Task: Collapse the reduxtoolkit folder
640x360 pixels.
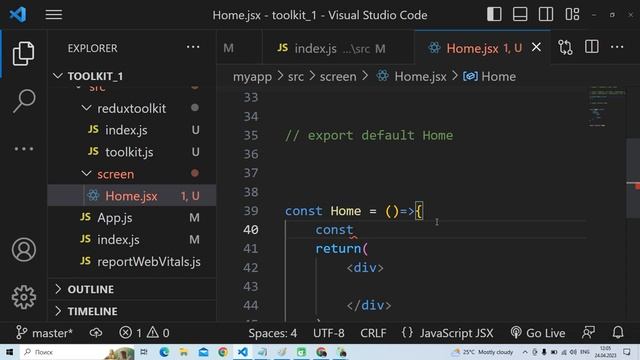Action: (131, 108)
